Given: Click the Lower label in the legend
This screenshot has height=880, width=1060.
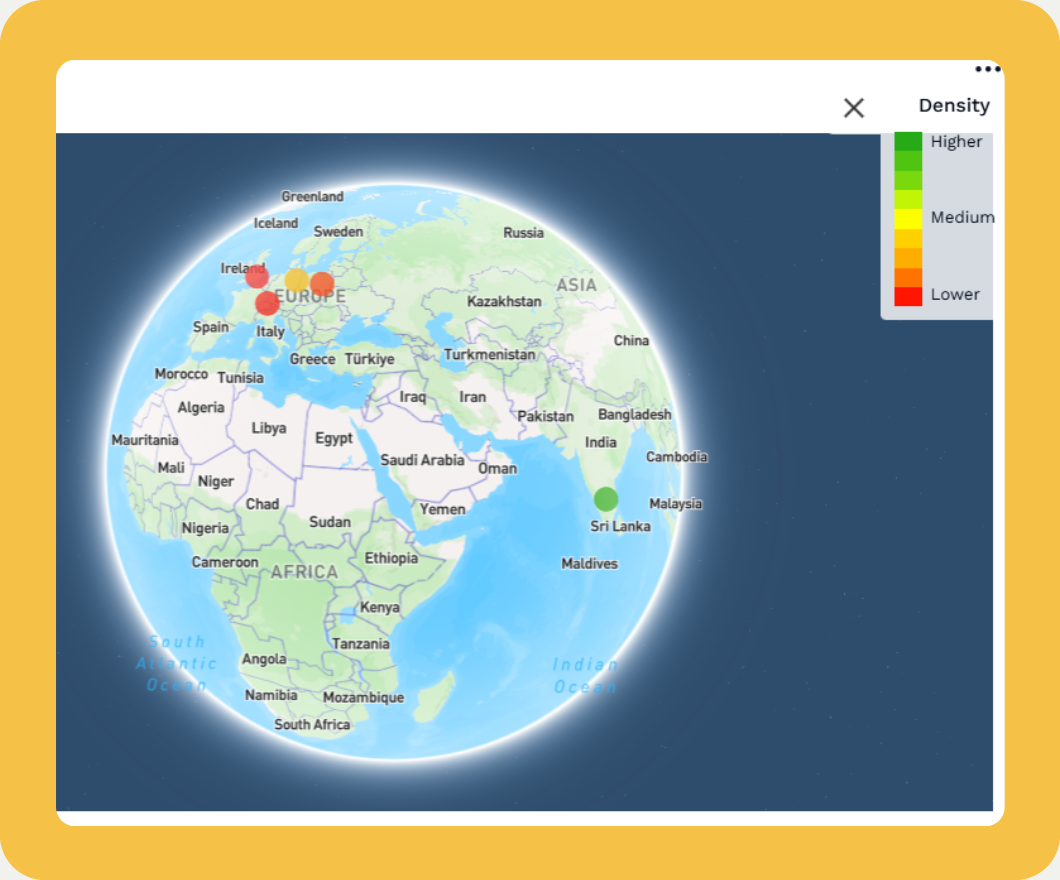Looking at the screenshot, I should click(955, 294).
